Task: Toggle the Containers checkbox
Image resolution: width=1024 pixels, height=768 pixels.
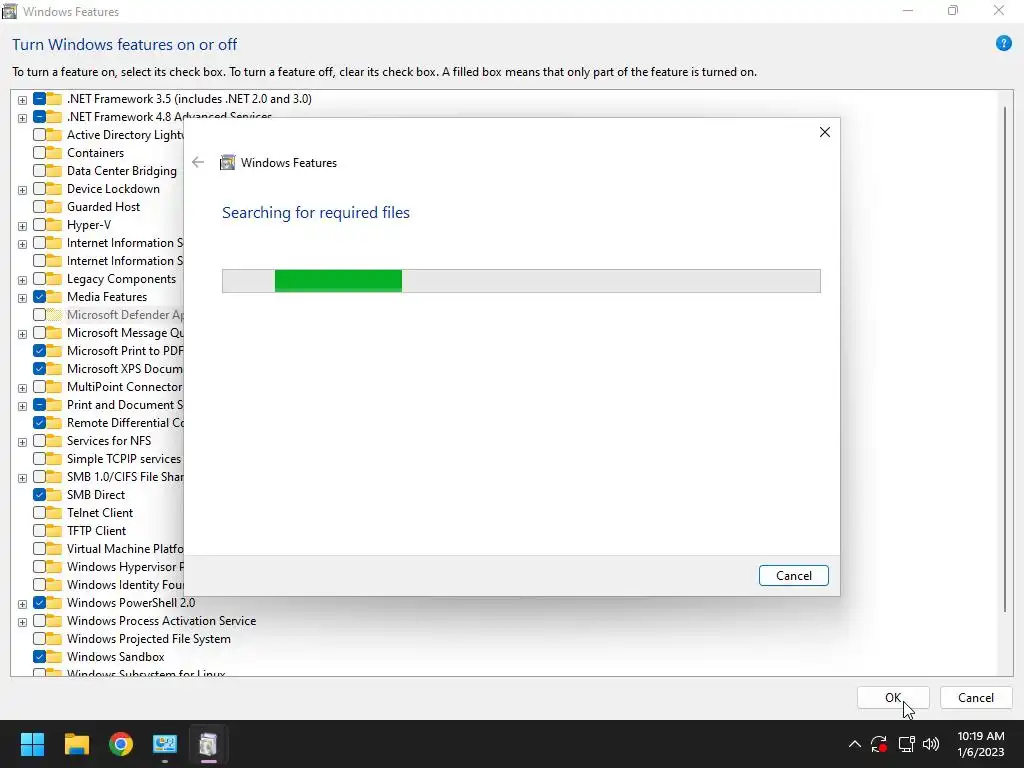Action: tap(39, 153)
